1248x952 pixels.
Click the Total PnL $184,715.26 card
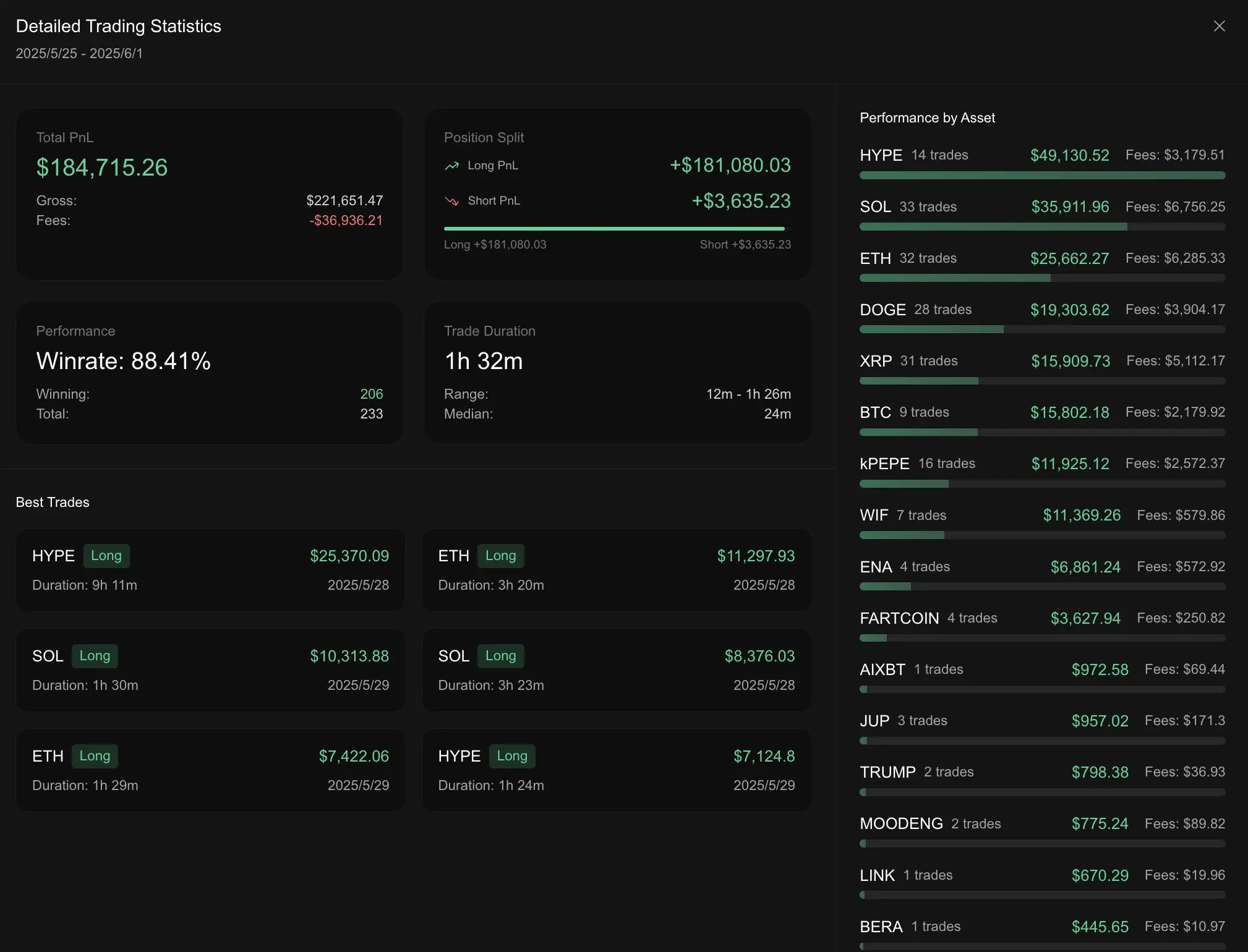pos(209,194)
